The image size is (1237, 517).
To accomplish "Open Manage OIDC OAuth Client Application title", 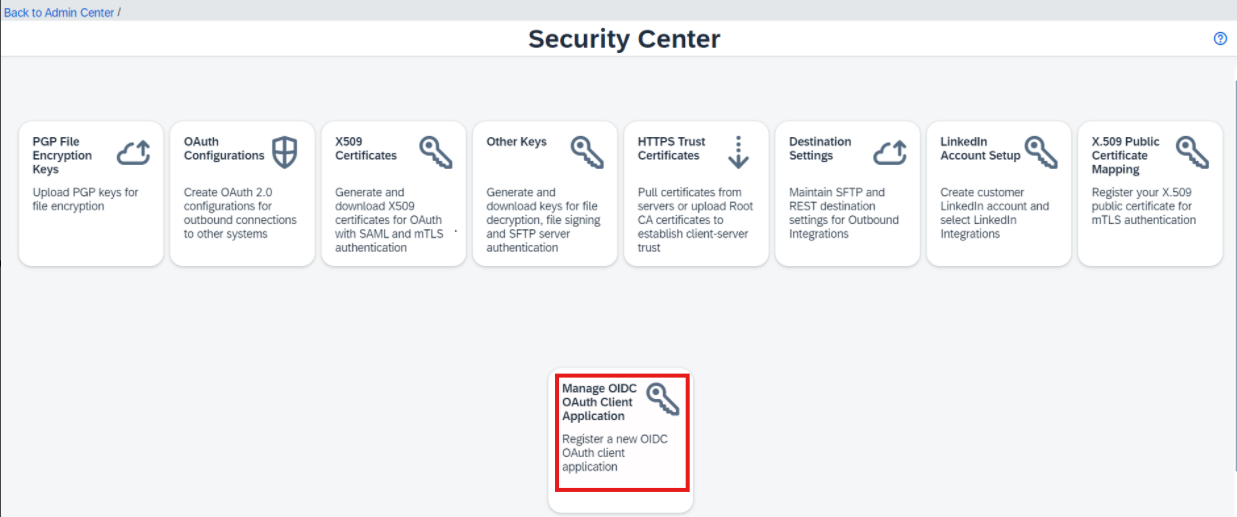I will click(x=599, y=402).
